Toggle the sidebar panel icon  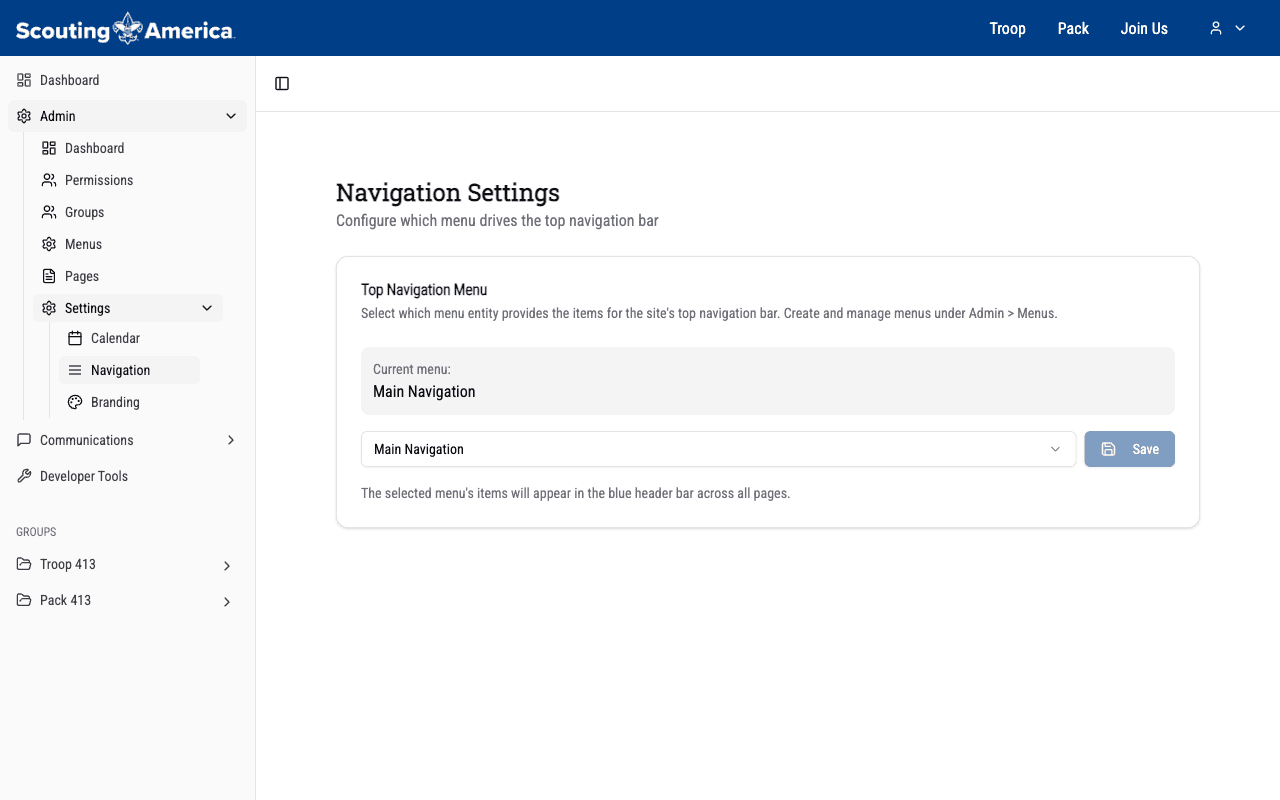tap(282, 84)
